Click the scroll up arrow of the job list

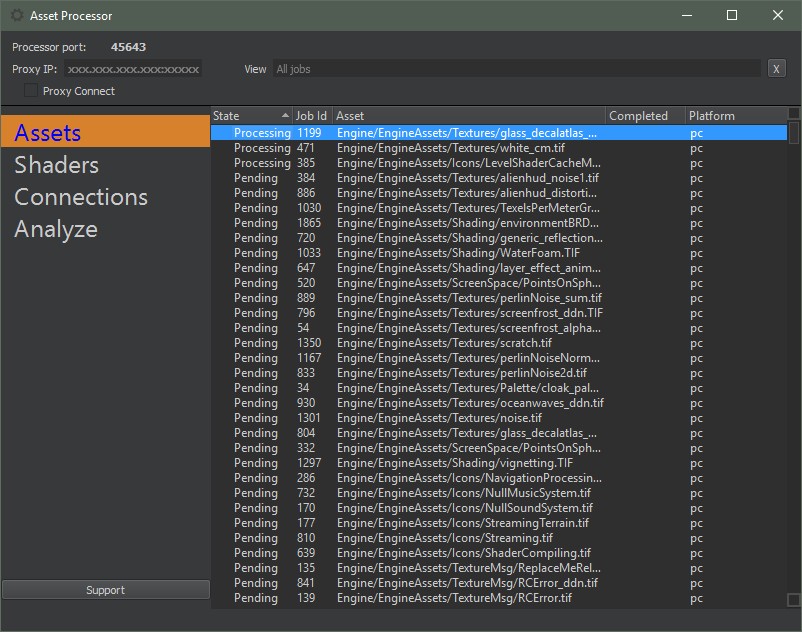point(794,114)
